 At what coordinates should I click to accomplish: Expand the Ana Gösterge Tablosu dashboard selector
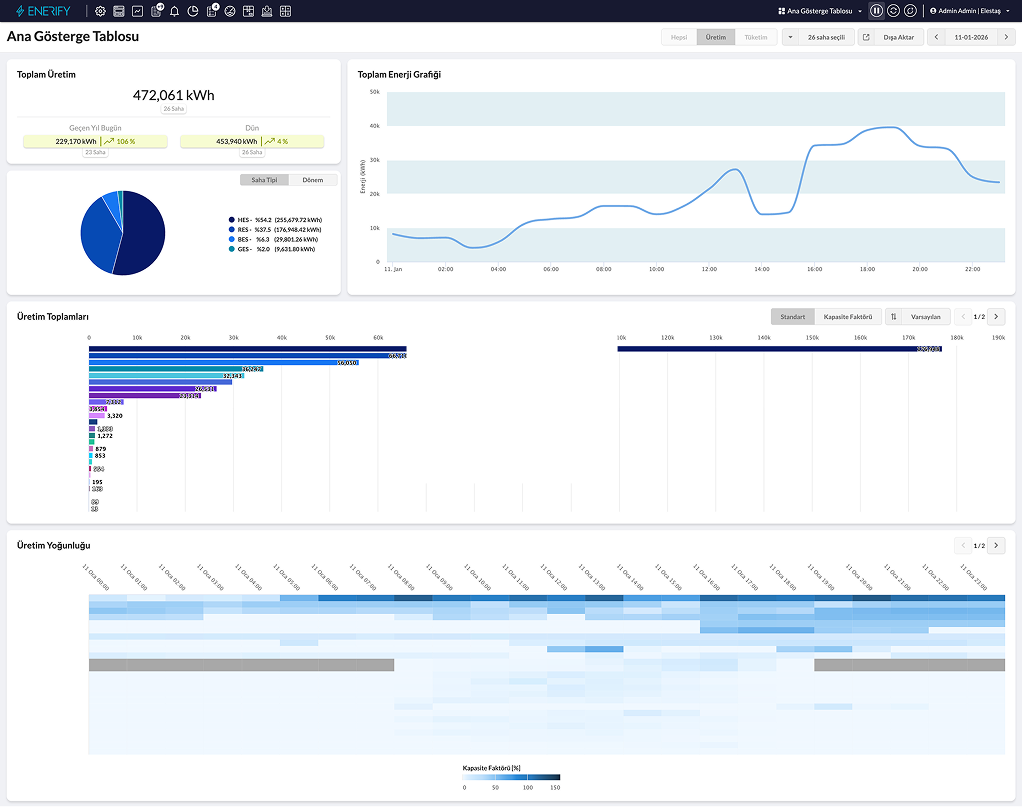click(820, 11)
